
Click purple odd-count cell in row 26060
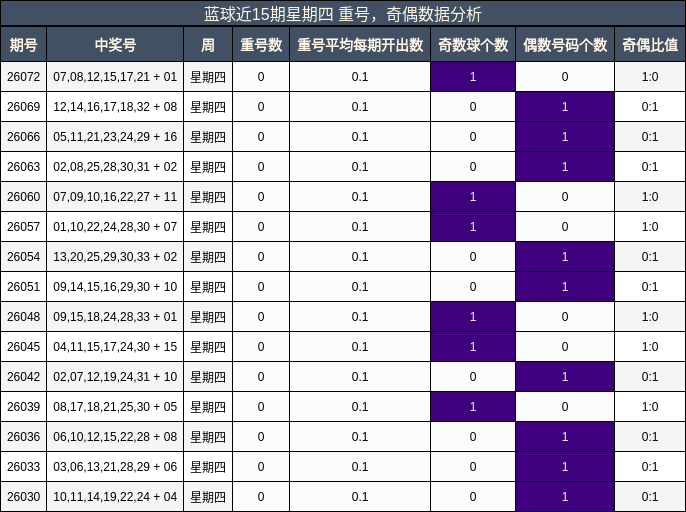click(x=473, y=196)
